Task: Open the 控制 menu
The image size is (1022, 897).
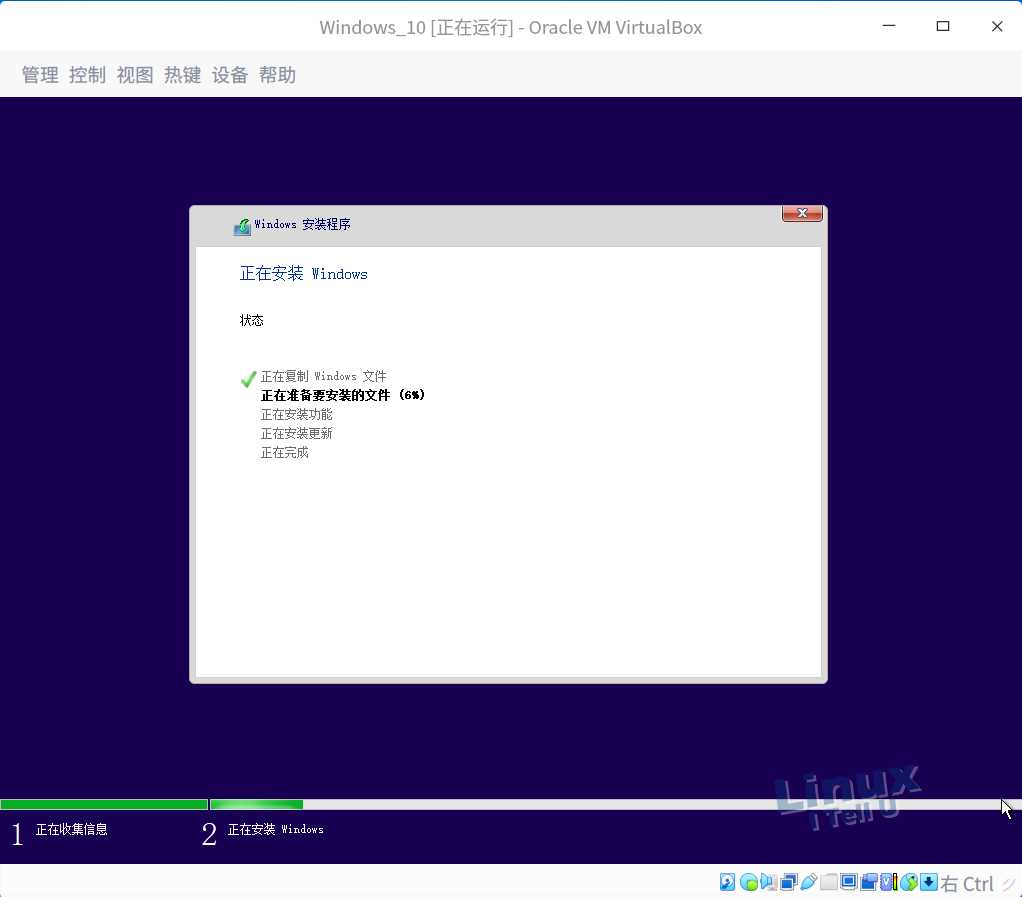Action: [87, 75]
